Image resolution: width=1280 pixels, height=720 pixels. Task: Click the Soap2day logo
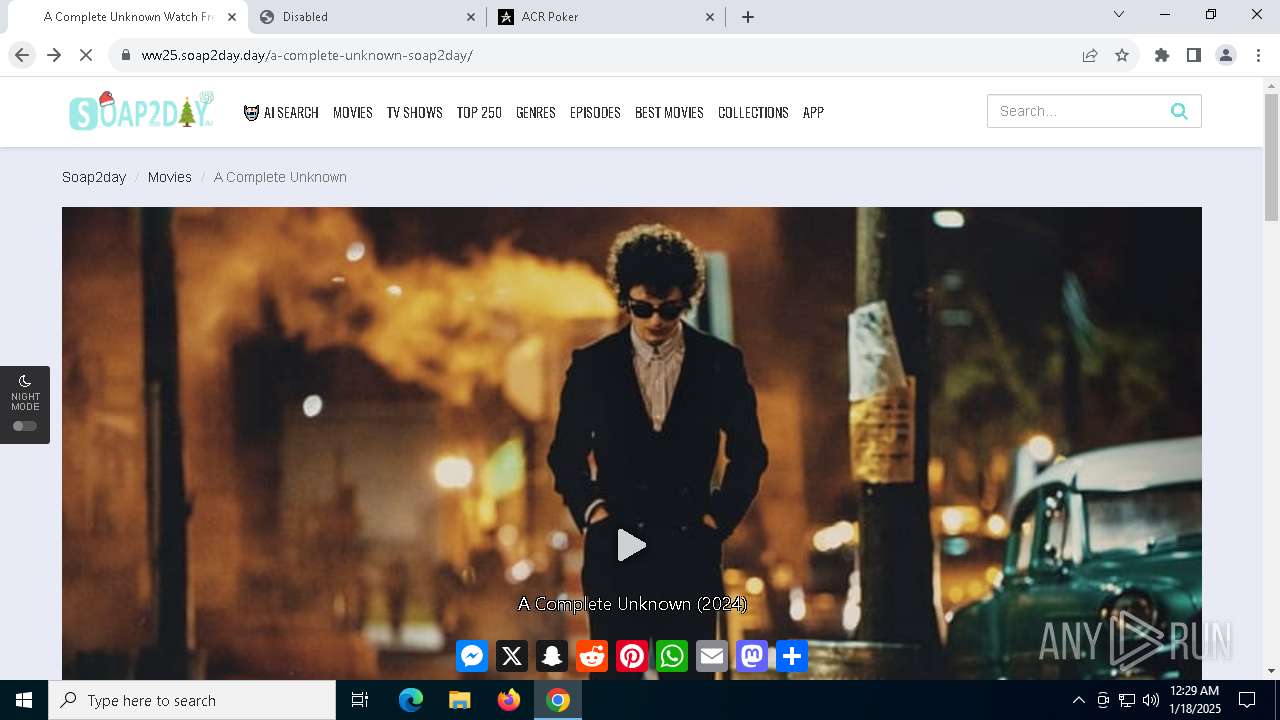(142, 111)
